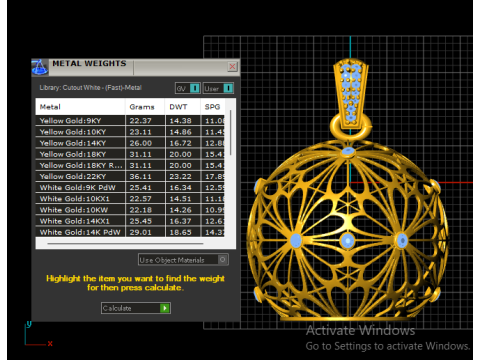Screen dimensions: 480x360
Task: Click the pendant bail with blue stones
Action: coord(351,94)
